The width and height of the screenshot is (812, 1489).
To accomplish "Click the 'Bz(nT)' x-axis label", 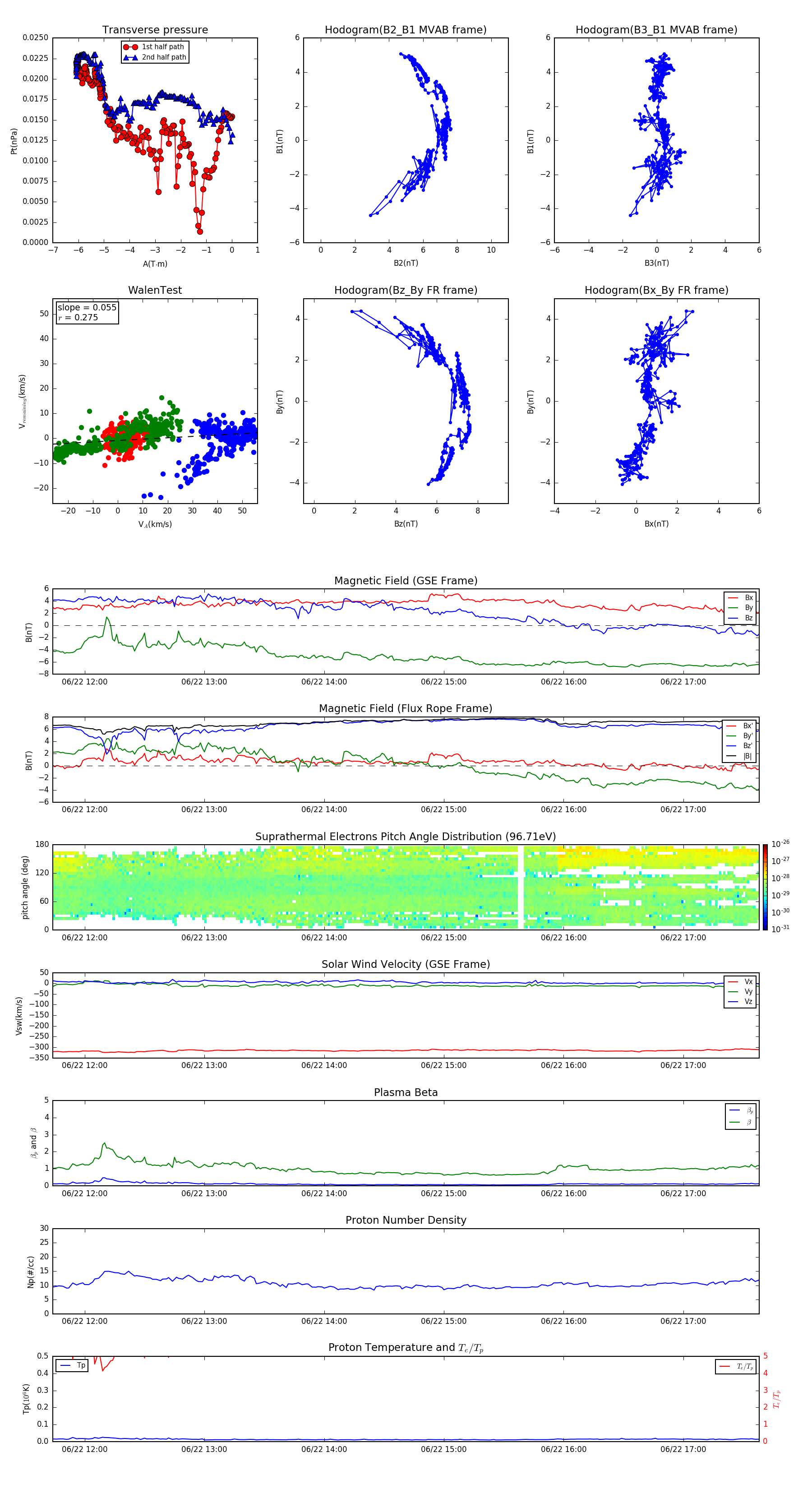I will (x=406, y=524).
